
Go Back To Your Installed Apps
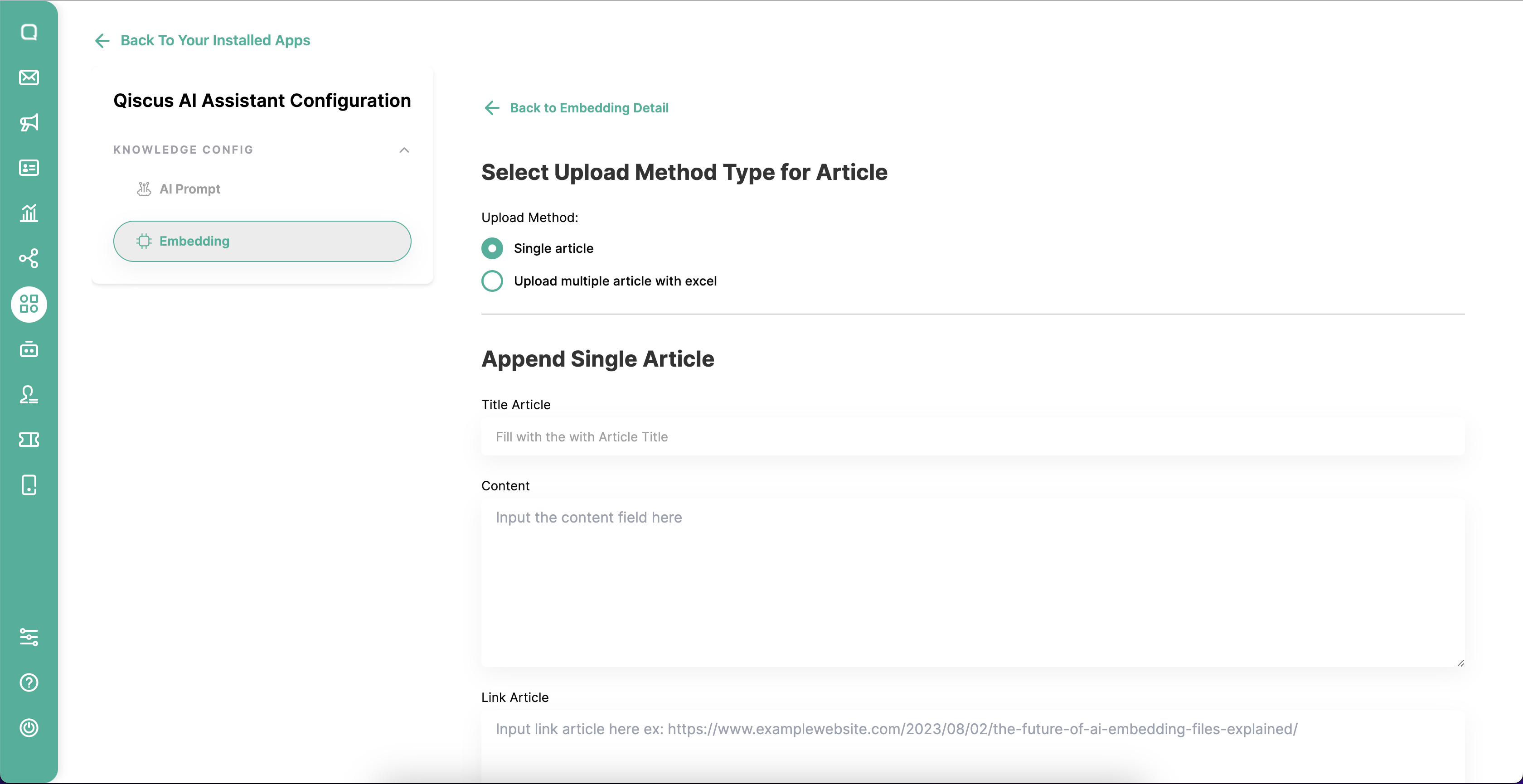tap(215, 40)
